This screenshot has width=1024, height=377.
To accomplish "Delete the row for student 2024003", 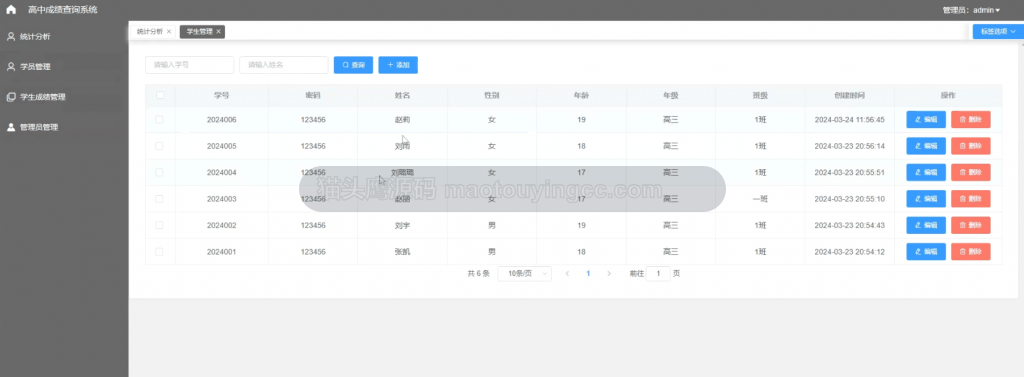I will pyautogui.click(x=971, y=199).
